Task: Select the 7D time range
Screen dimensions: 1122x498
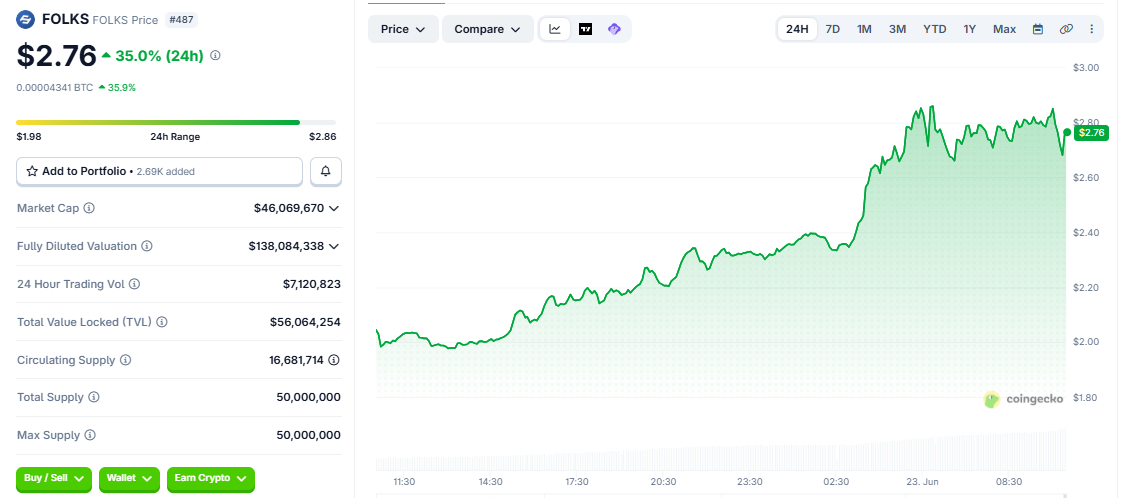Action: 833,29
